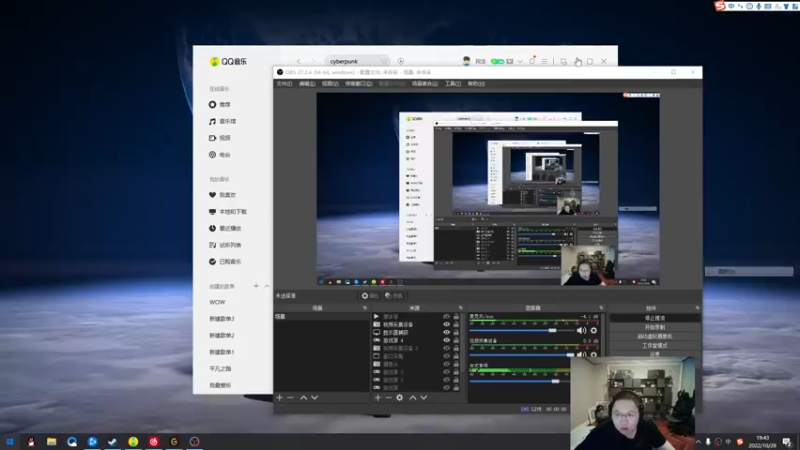Open QQ音乐 skin icon with red dot

pyautogui.click(x=532, y=61)
